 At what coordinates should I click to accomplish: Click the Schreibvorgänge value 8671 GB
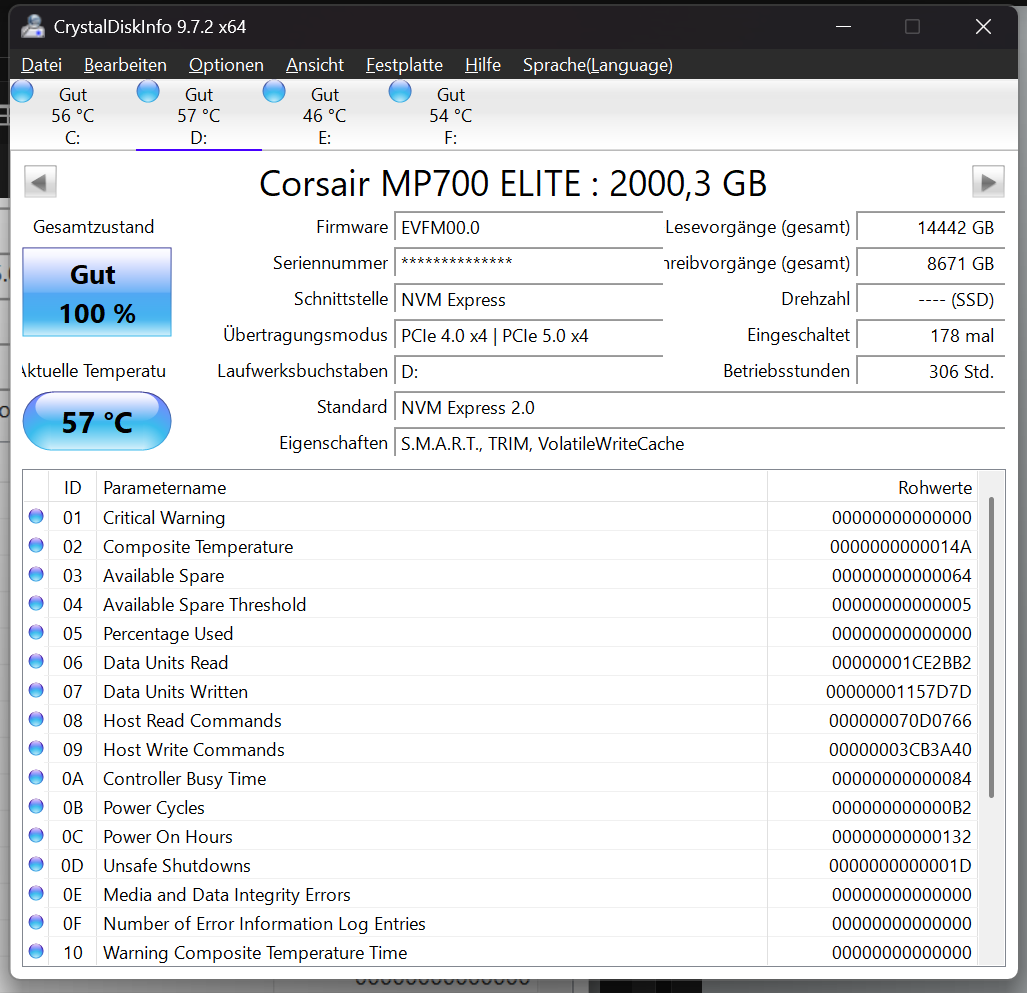[x=931, y=263]
